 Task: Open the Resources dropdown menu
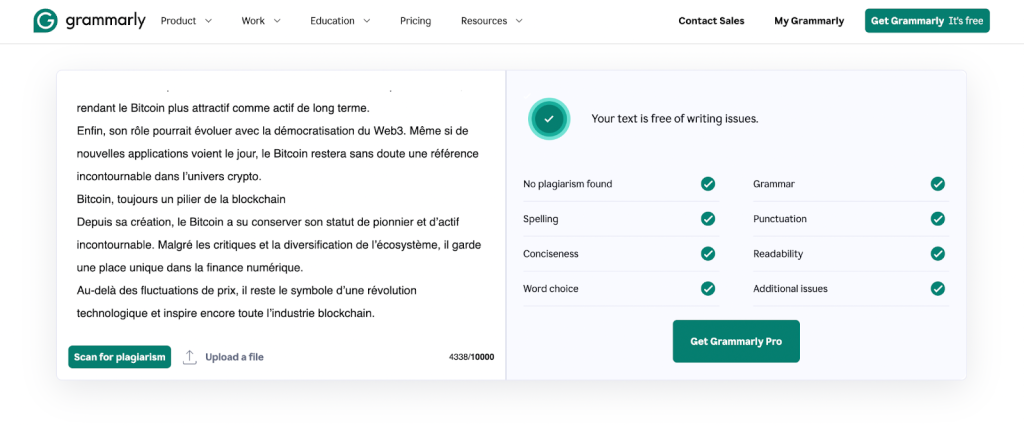pos(491,21)
